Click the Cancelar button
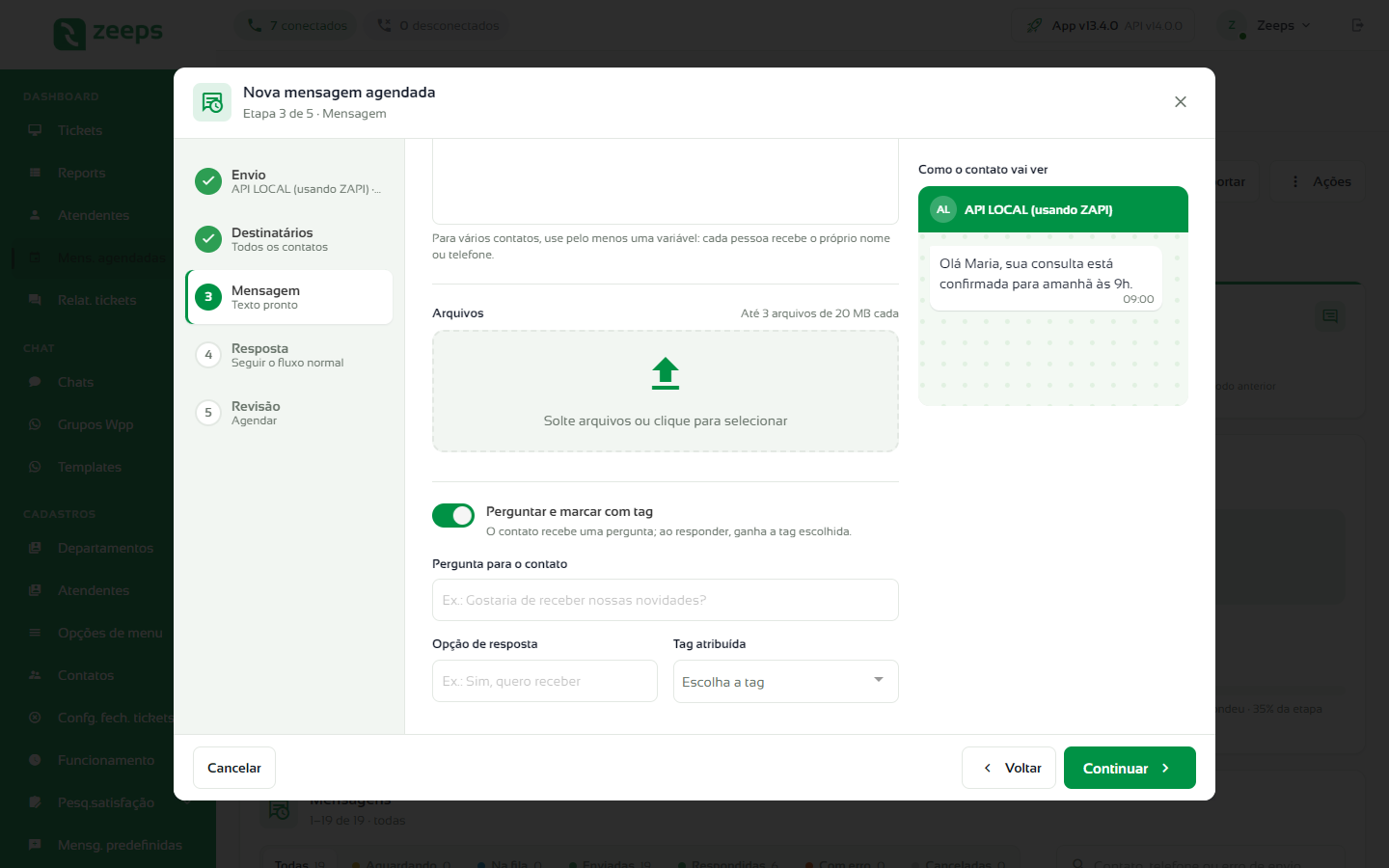The width and height of the screenshot is (1389, 868). click(234, 768)
